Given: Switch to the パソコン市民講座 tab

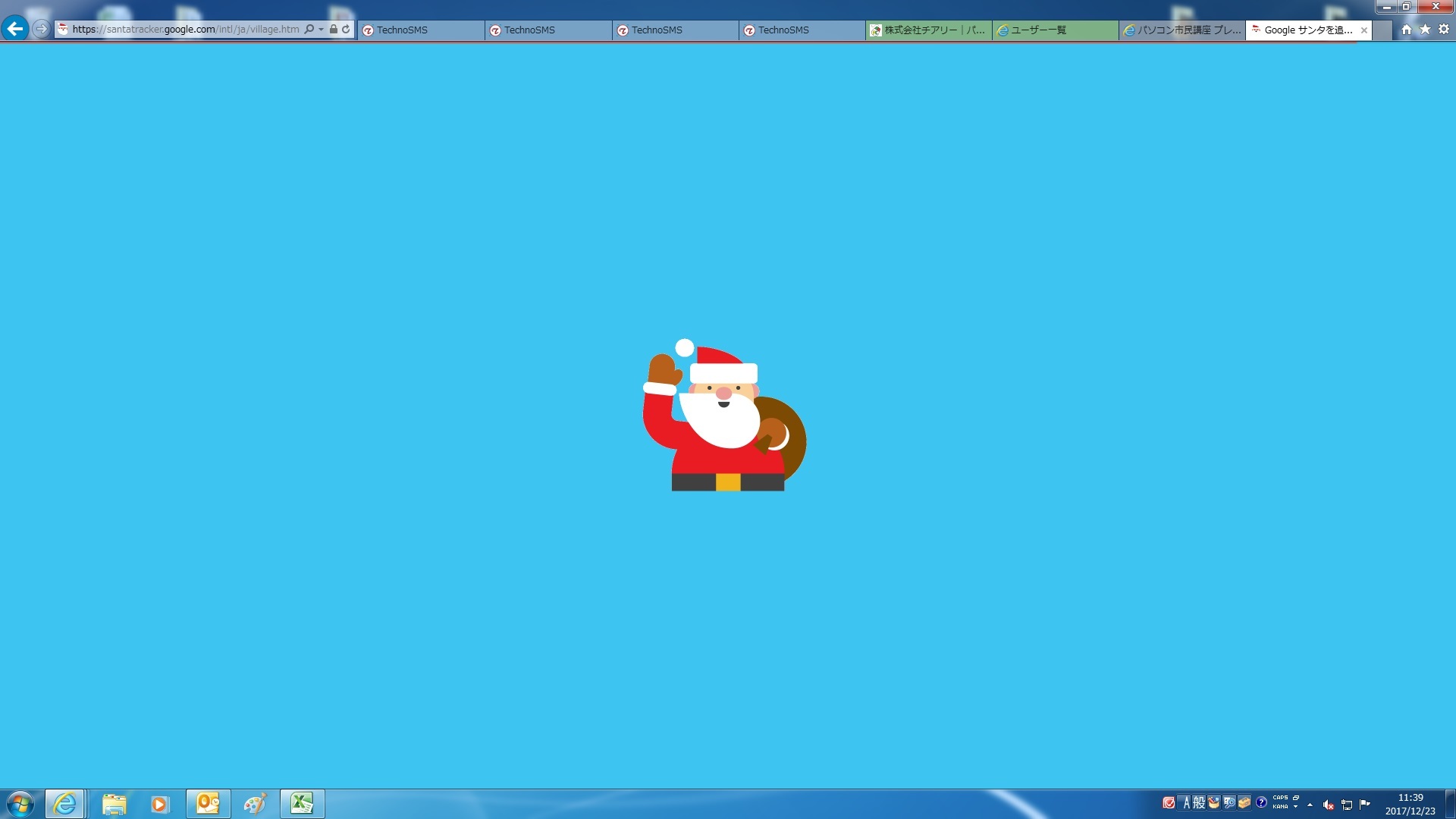Looking at the screenshot, I should click(1181, 30).
